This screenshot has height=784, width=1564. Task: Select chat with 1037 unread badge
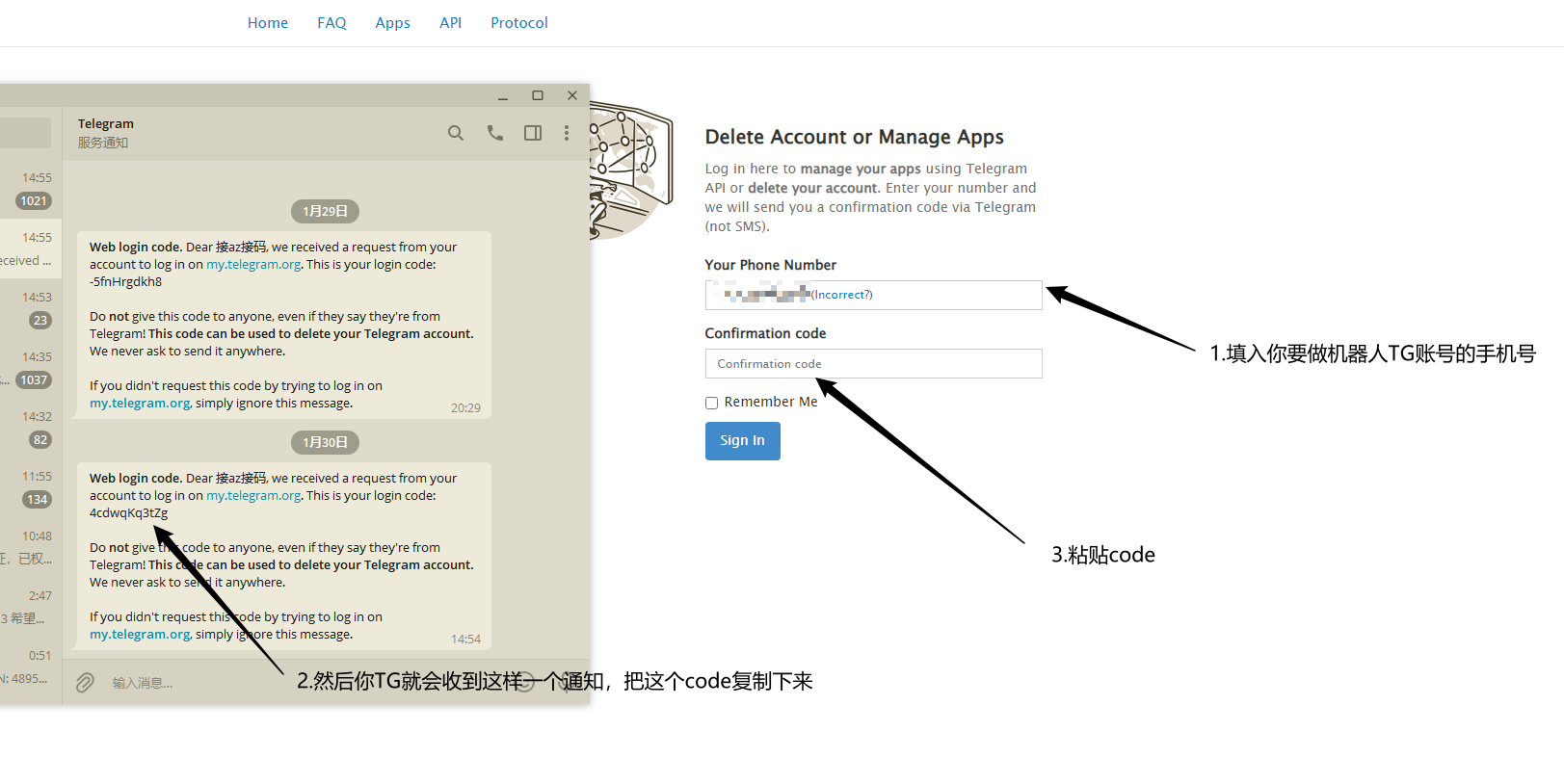coord(31,369)
